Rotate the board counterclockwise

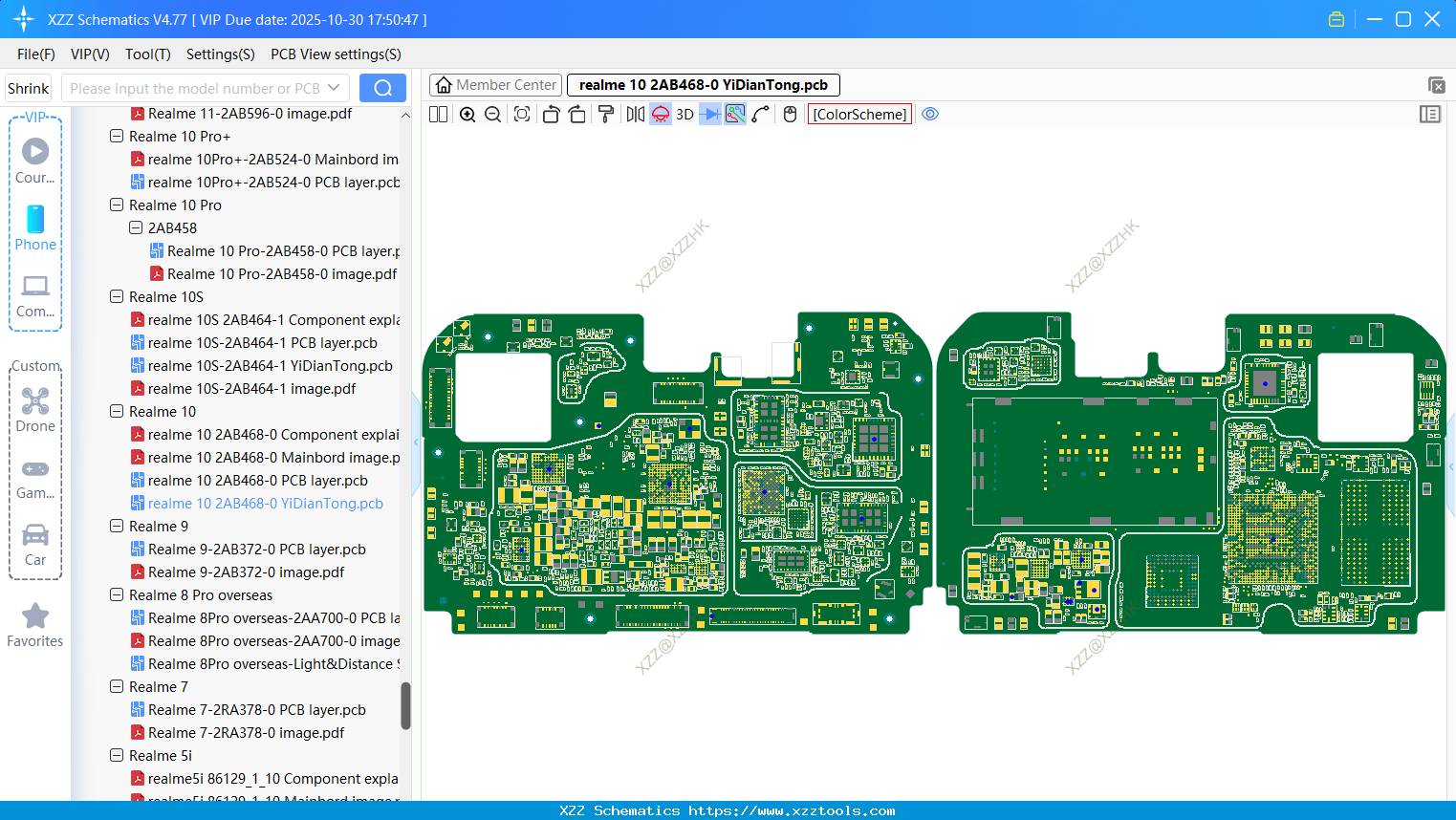(x=551, y=115)
